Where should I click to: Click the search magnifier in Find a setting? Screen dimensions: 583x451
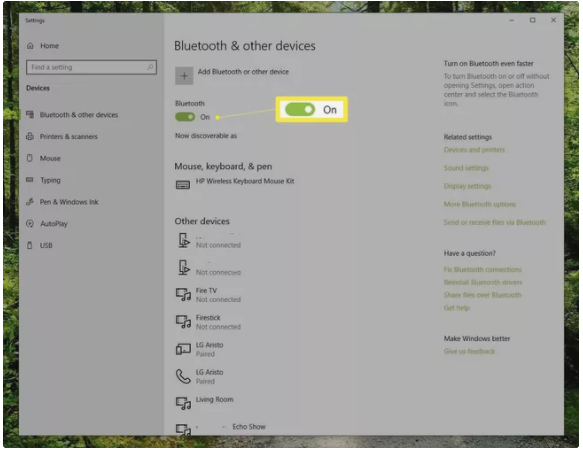[x=150, y=67]
